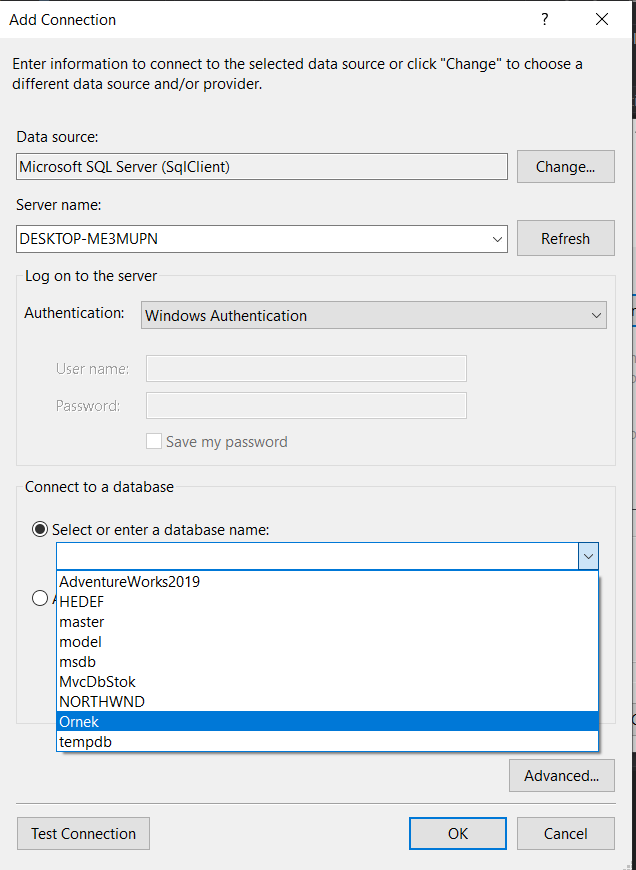This screenshot has width=636, height=870.
Task: Select the 'Select or enter a database name' radio
Action: 37,529
